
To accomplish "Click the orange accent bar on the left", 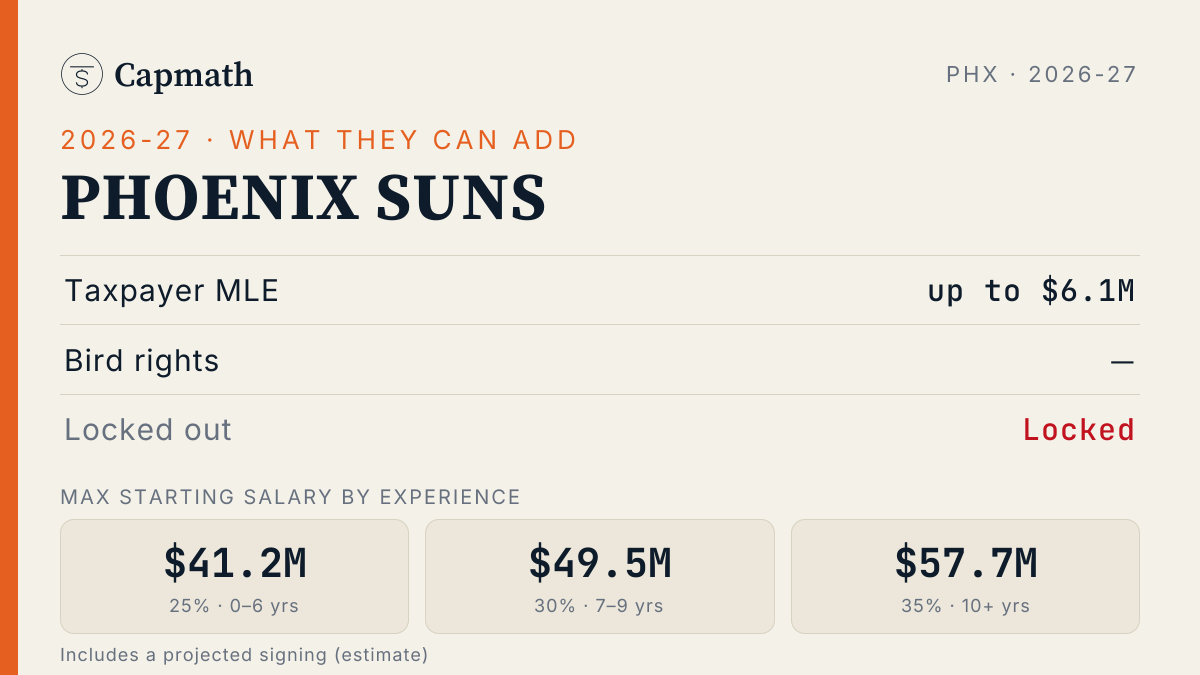I will pyautogui.click(x=9, y=337).
